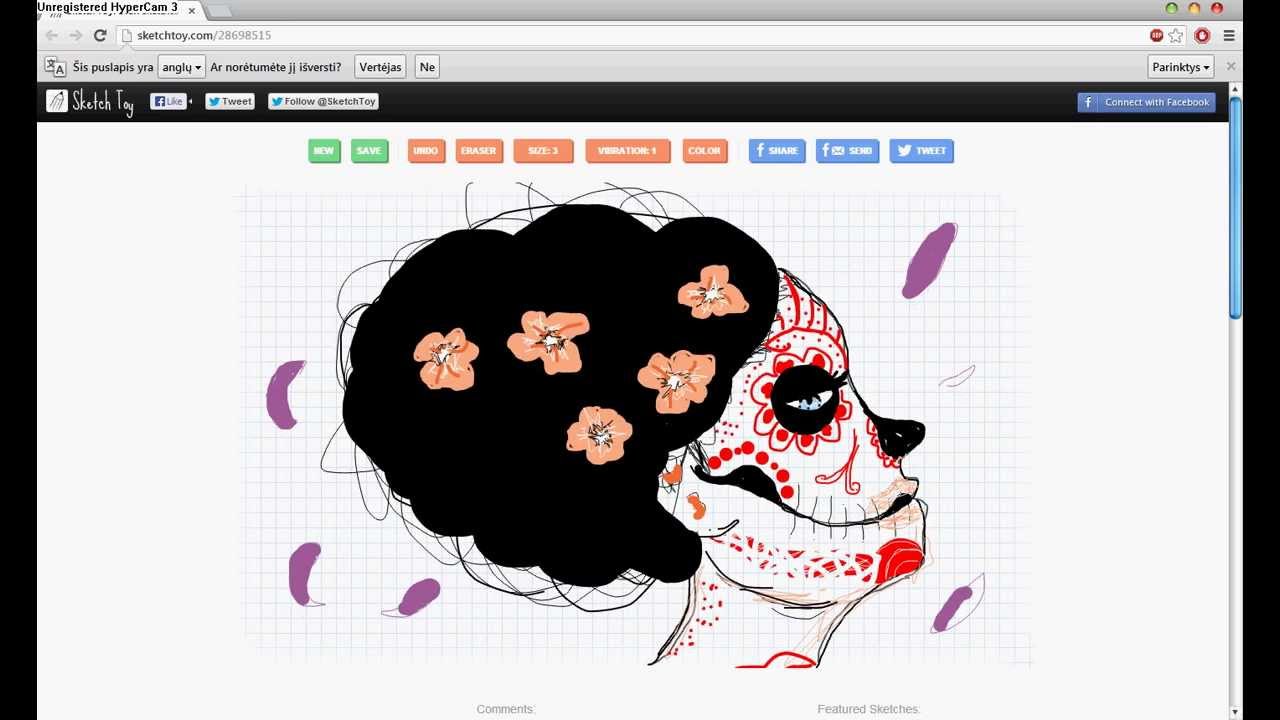Select the Eraser tool

click(478, 151)
